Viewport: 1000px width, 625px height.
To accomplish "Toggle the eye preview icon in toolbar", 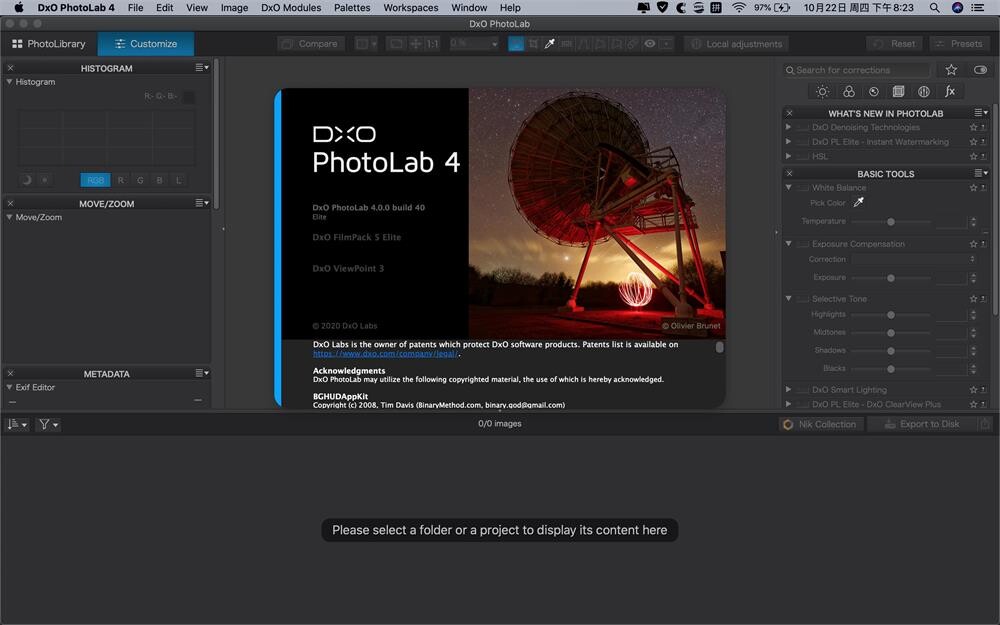I will click(x=649, y=44).
